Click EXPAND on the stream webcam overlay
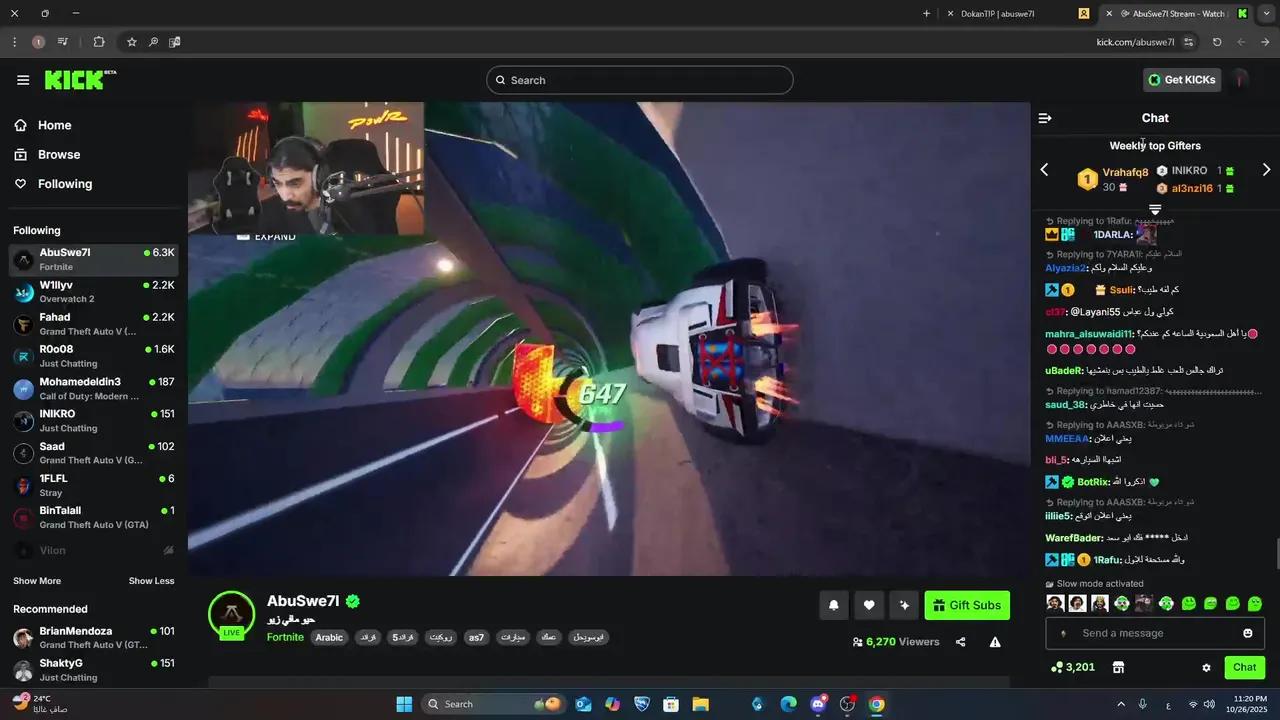Viewport: 1280px width, 720px height. coord(267,236)
